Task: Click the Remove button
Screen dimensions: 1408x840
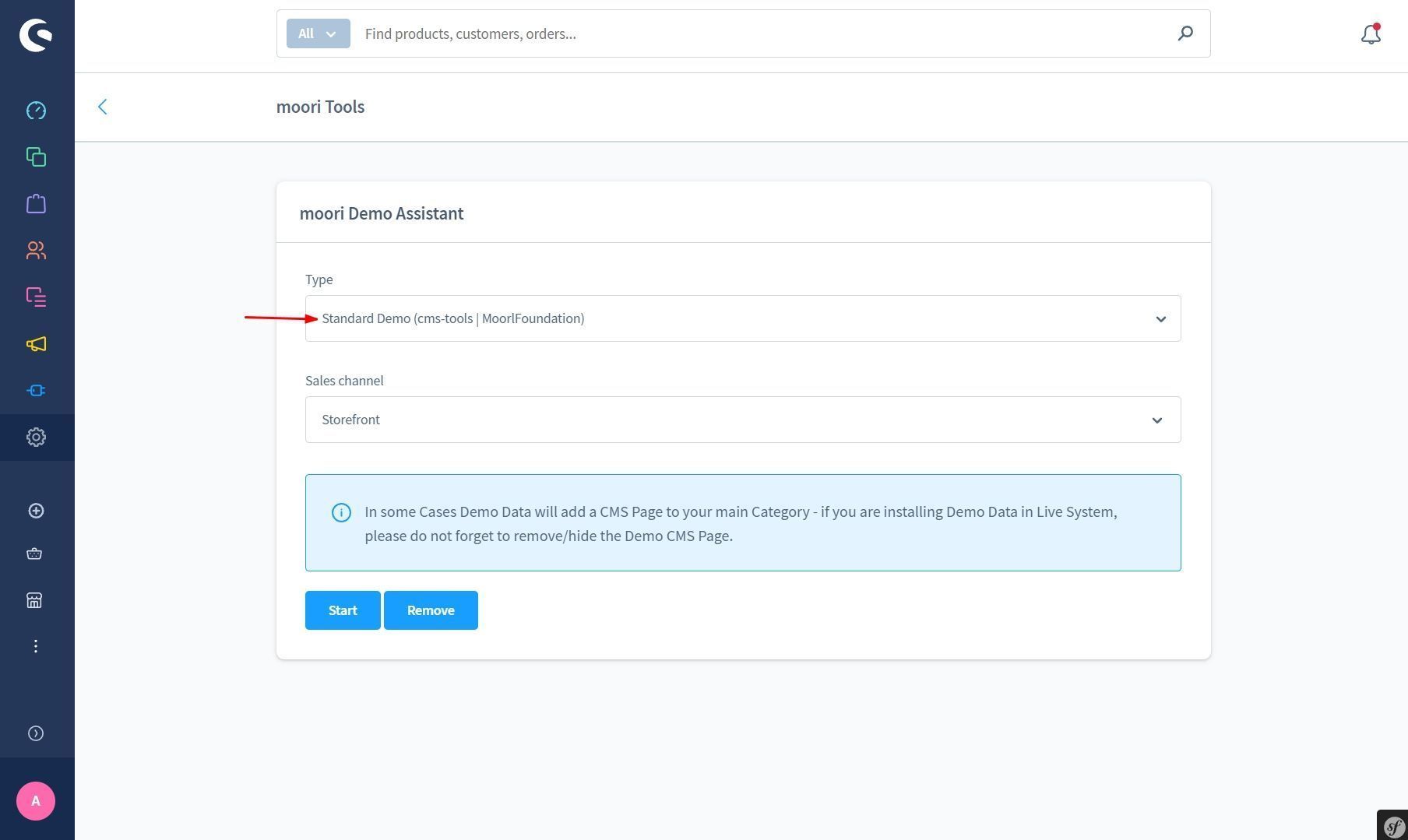Action: pos(431,610)
